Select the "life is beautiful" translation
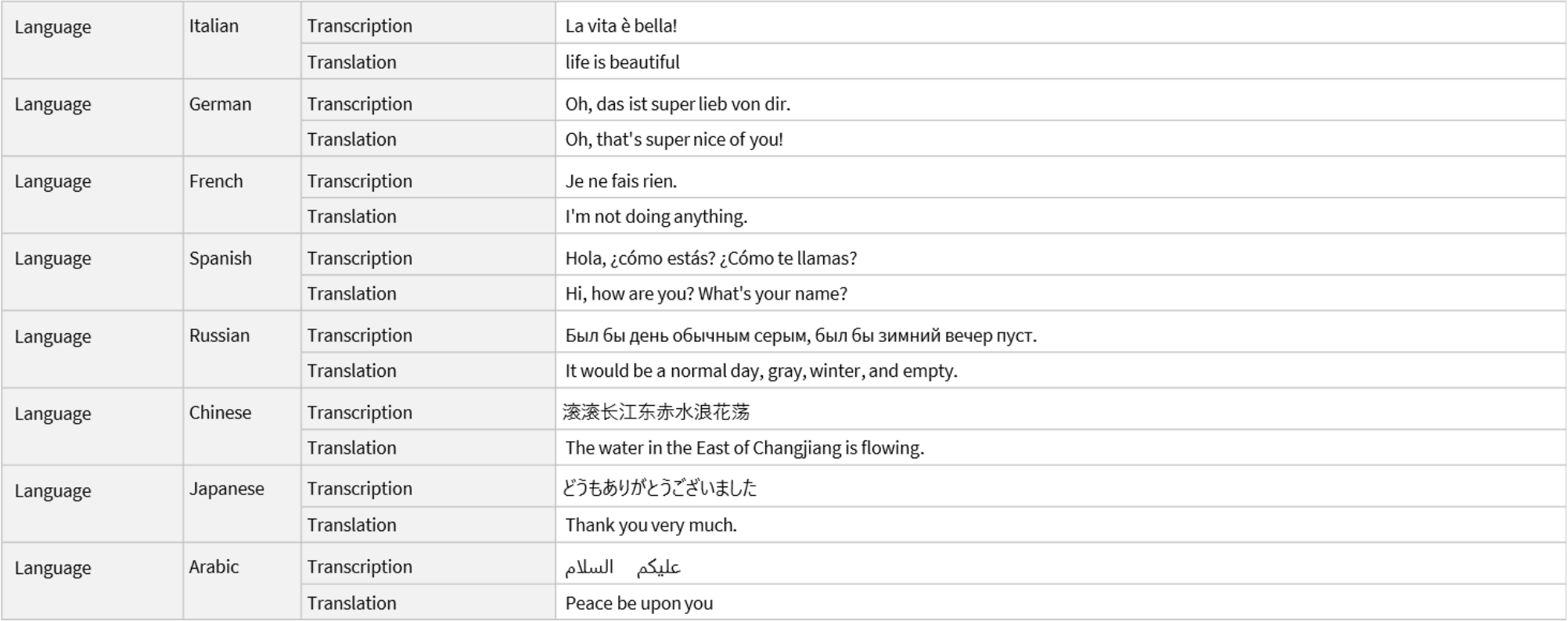 (622, 62)
